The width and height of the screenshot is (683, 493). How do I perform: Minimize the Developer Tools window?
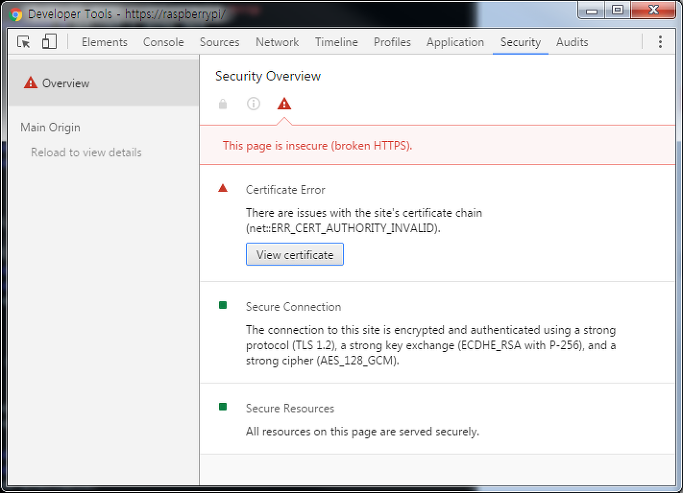pos(592,11)
